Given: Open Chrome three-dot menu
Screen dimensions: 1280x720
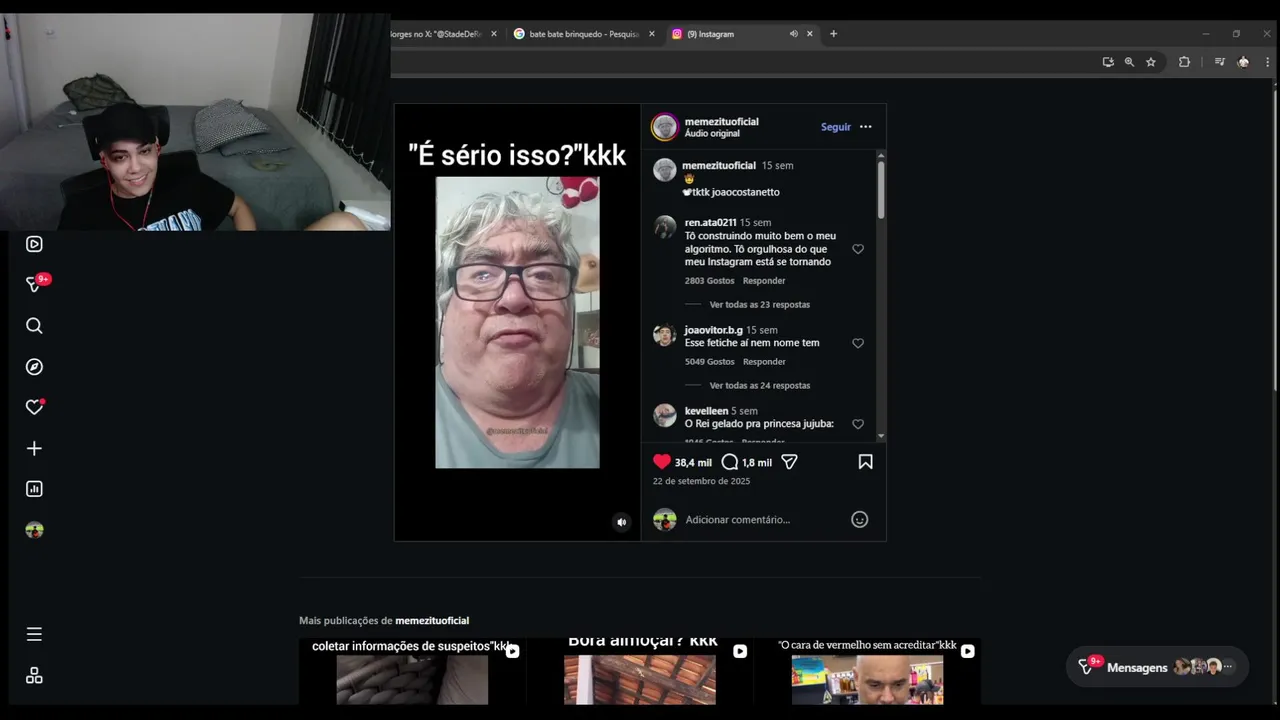Looking at the screenshot, I should [x=1268, y=62].
